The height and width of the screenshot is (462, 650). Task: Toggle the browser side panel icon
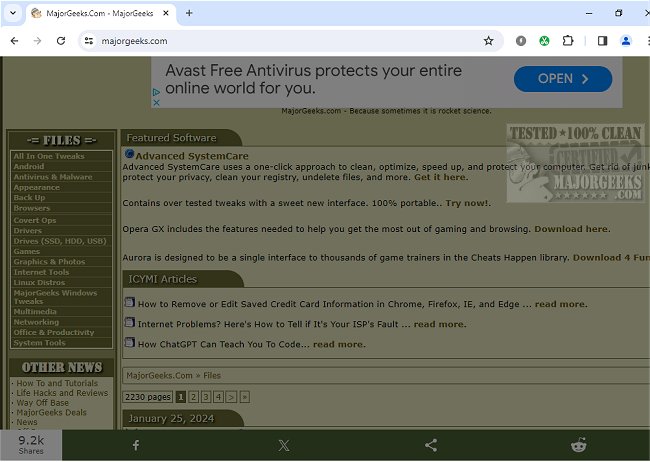(602, 41)
